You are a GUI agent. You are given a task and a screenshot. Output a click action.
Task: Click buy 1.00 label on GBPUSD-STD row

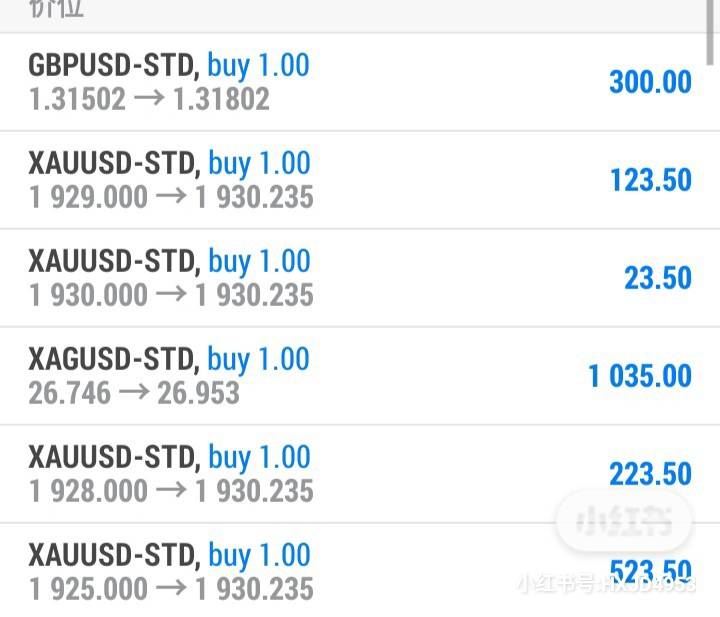tap(259, 65)
